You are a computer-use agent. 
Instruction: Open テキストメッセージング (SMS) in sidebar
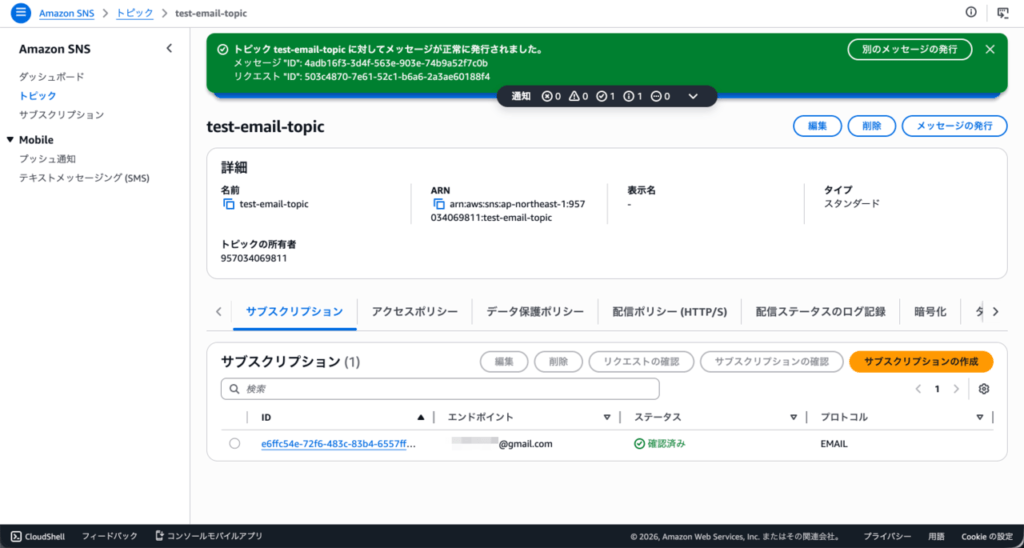[x=84, y=178]
